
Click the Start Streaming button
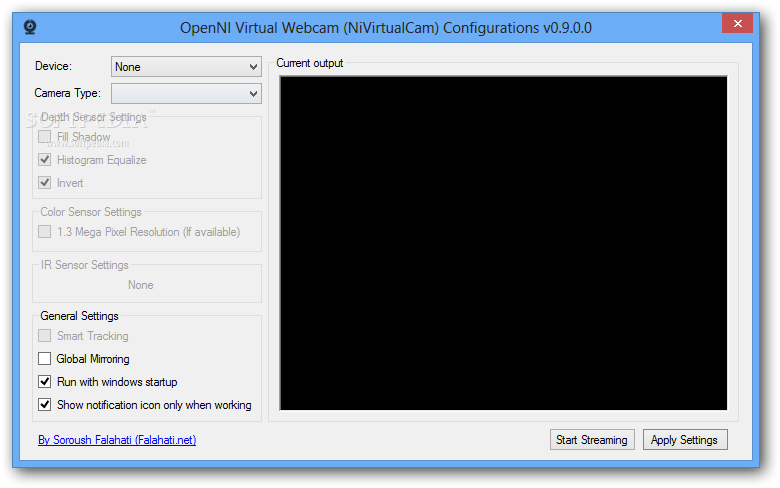[x=592, y=440]
